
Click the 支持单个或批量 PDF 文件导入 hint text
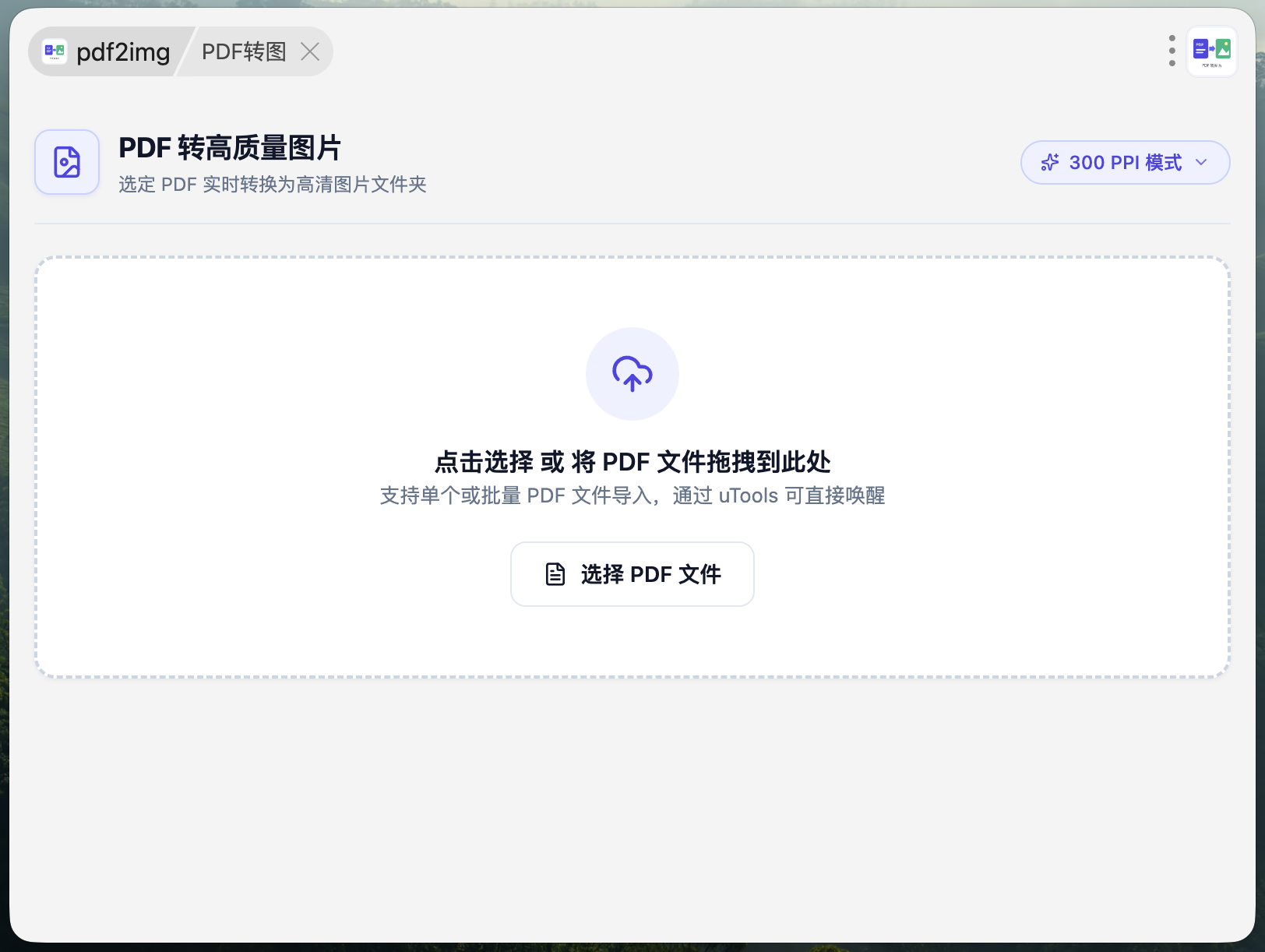pyautogui.click(x=632, y=495)
